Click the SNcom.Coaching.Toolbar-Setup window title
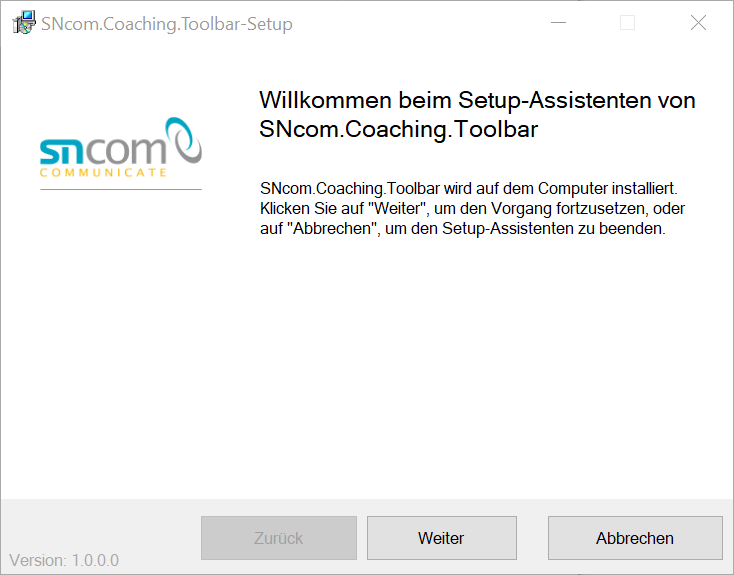Viewport: 734px width, 575px height. (167, 24)
